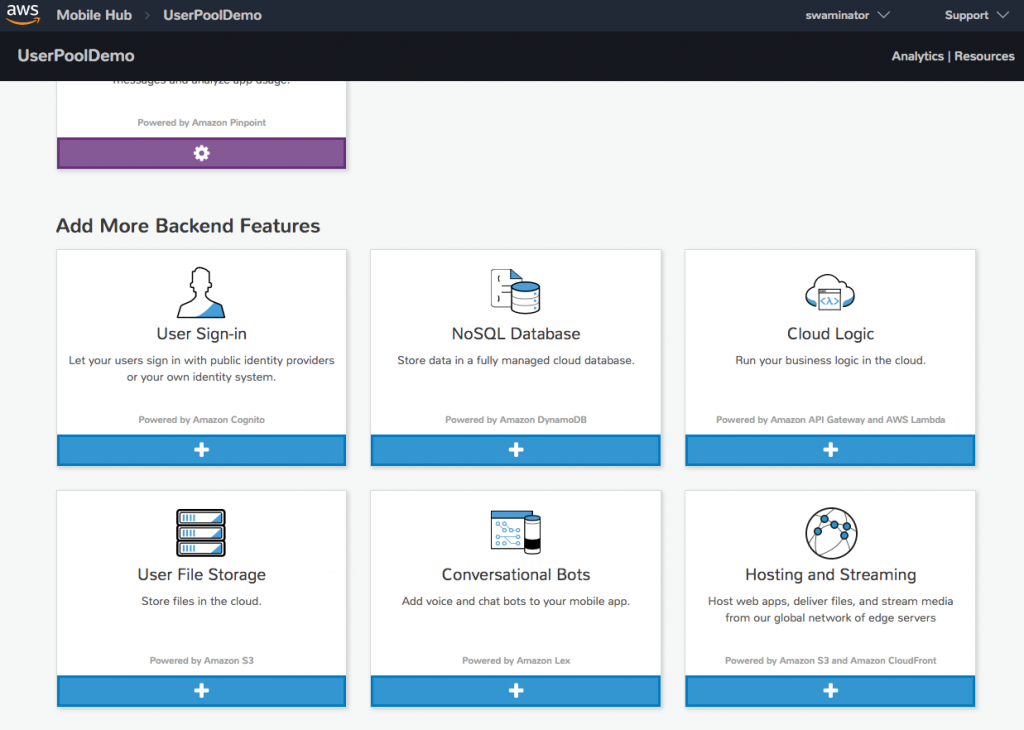Select the User Sign-in card title
This screenshot has height=730, width=1024.
click(201, 334)
